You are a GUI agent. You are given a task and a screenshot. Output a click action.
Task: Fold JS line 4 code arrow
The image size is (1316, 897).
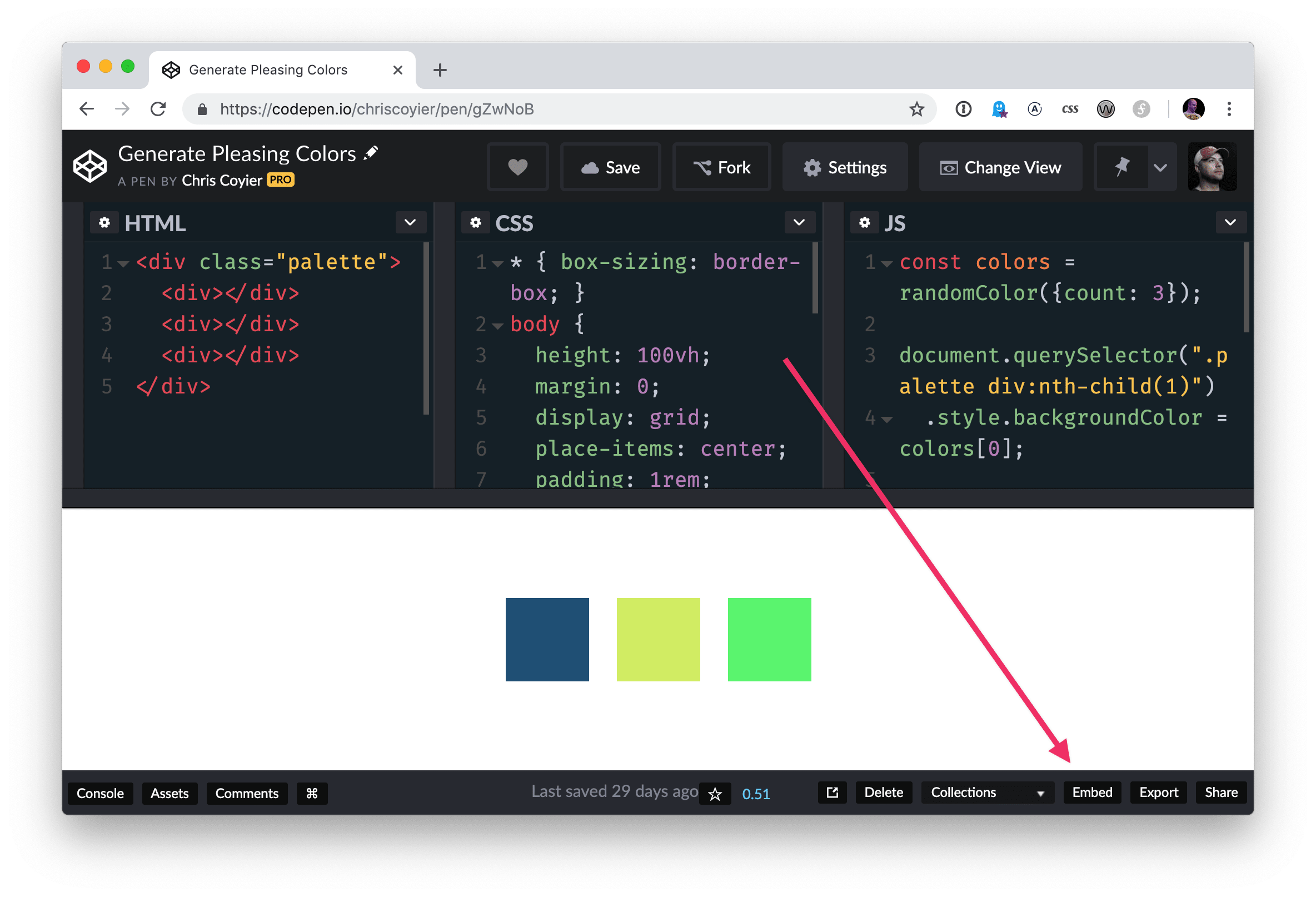click(x=887, y=419)
